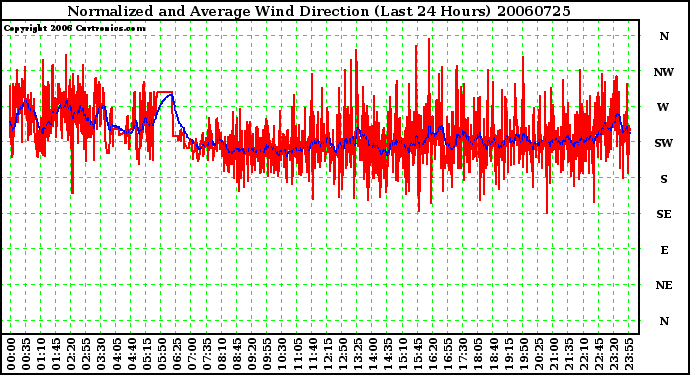Click the 20:25 time axis label
690x375 pixels.
coord(538,354)
